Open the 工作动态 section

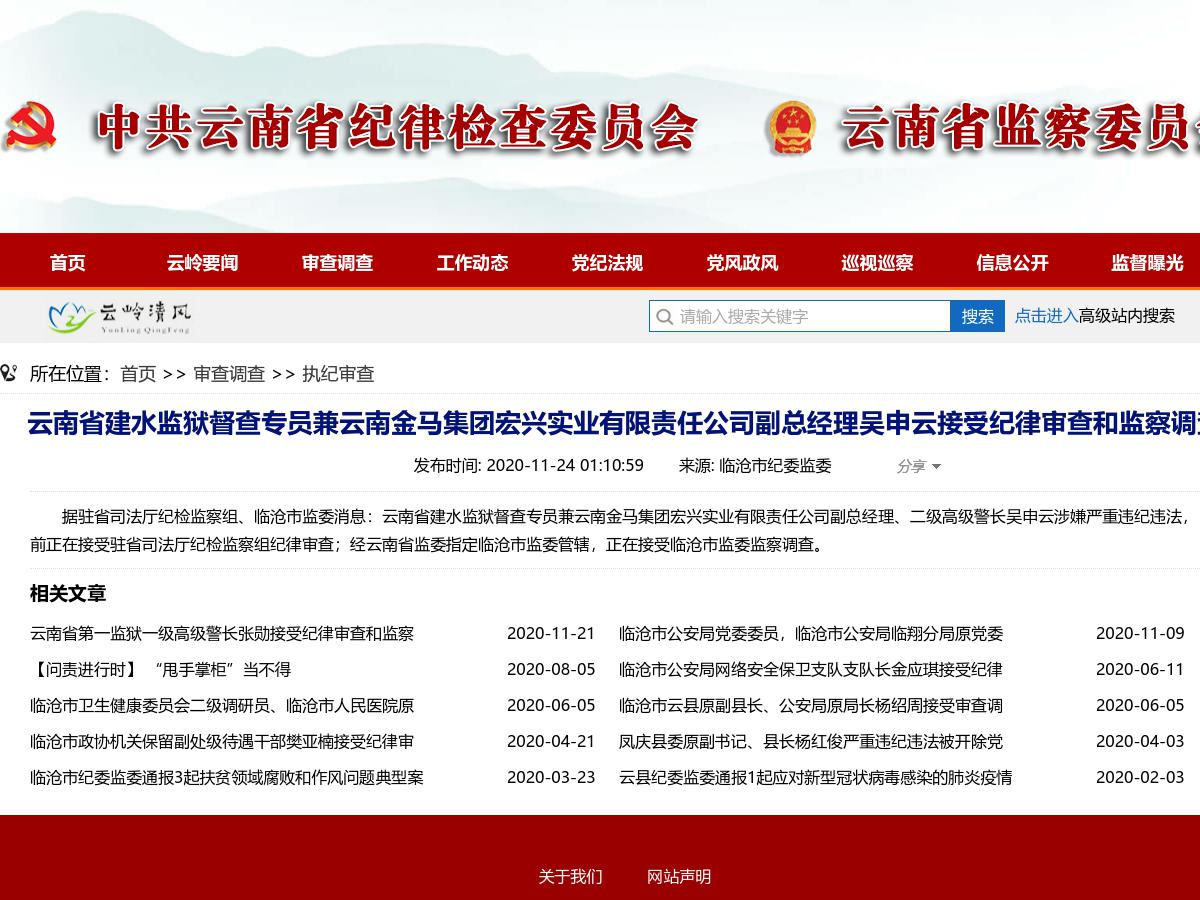(472, 262)
